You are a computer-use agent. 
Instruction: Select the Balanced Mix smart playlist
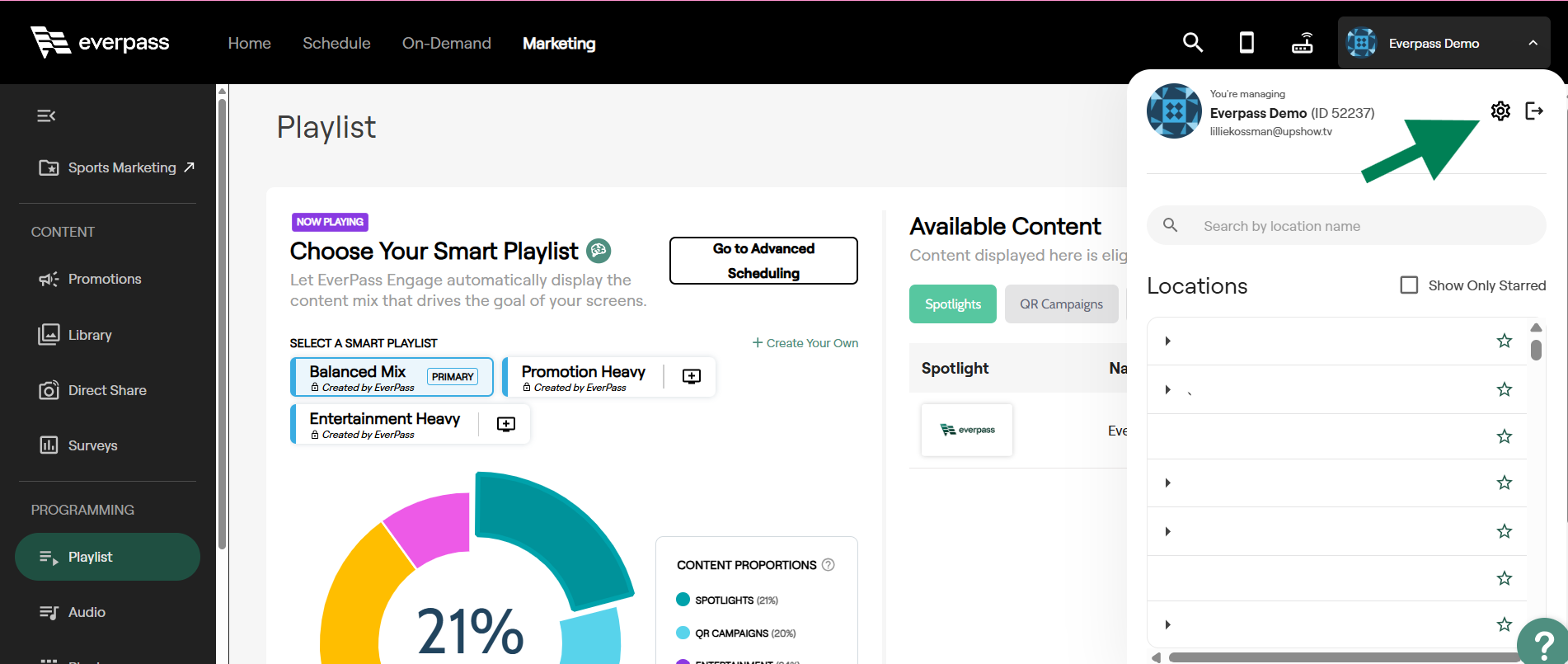click(x=392, y=377)
